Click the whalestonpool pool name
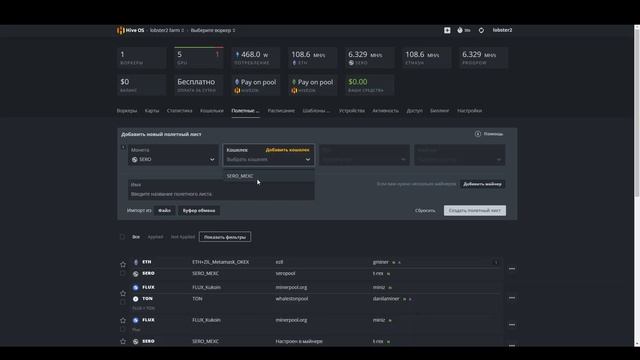Viewport: 640px width, 360px height. coord(291,299)
